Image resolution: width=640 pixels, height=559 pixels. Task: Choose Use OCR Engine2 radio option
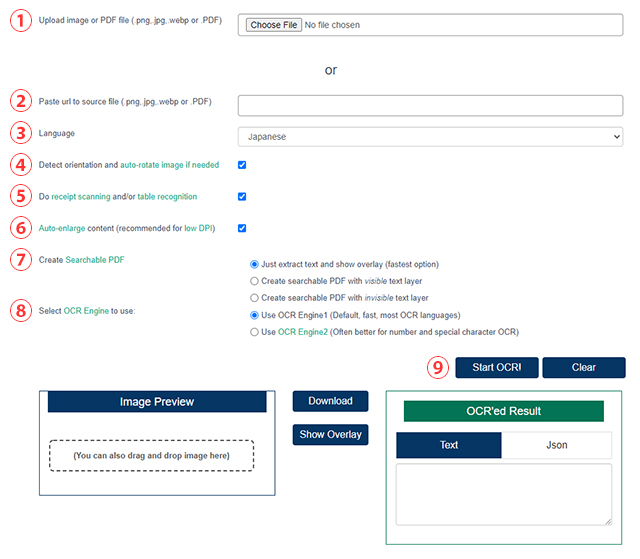[x=254, y=332]
